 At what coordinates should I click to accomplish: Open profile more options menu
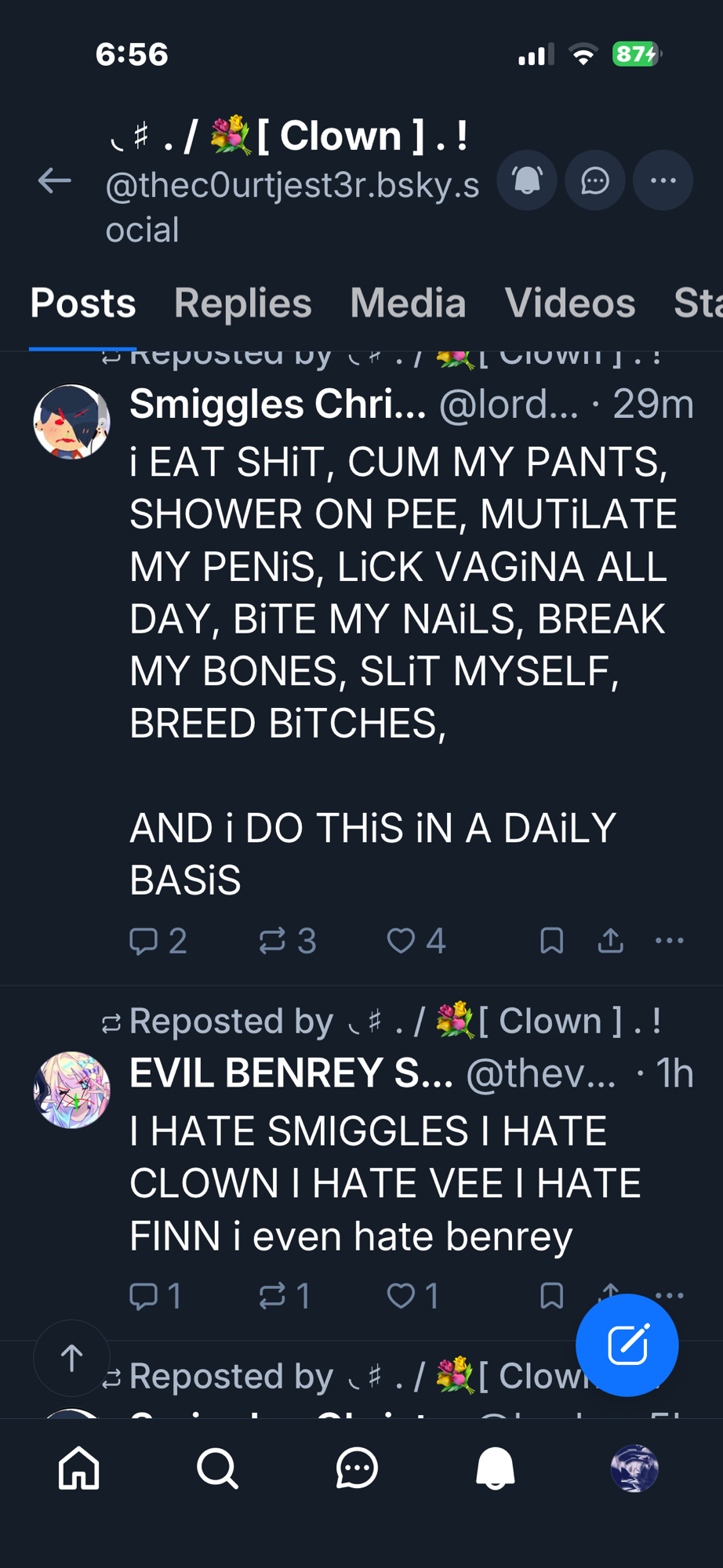pyautogui.click(x=663, y=181)
